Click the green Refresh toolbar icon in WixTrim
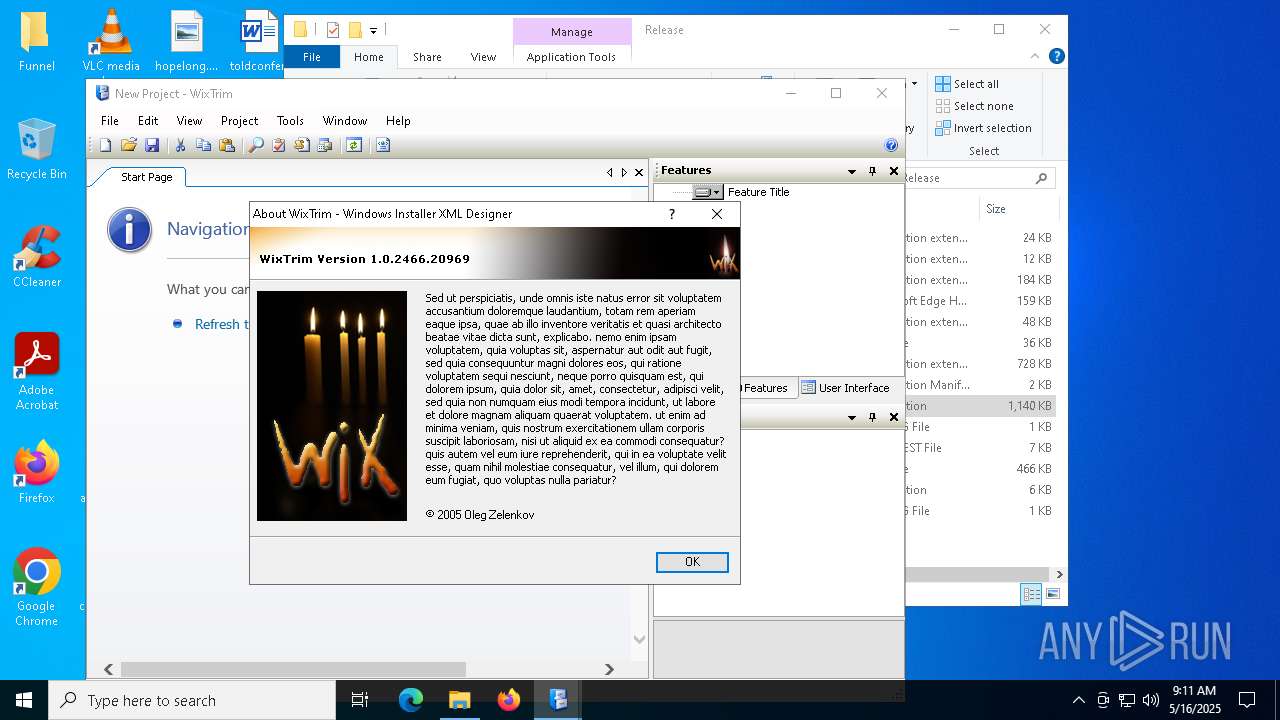Screen dimensions: 1280x720 (354, 145)
